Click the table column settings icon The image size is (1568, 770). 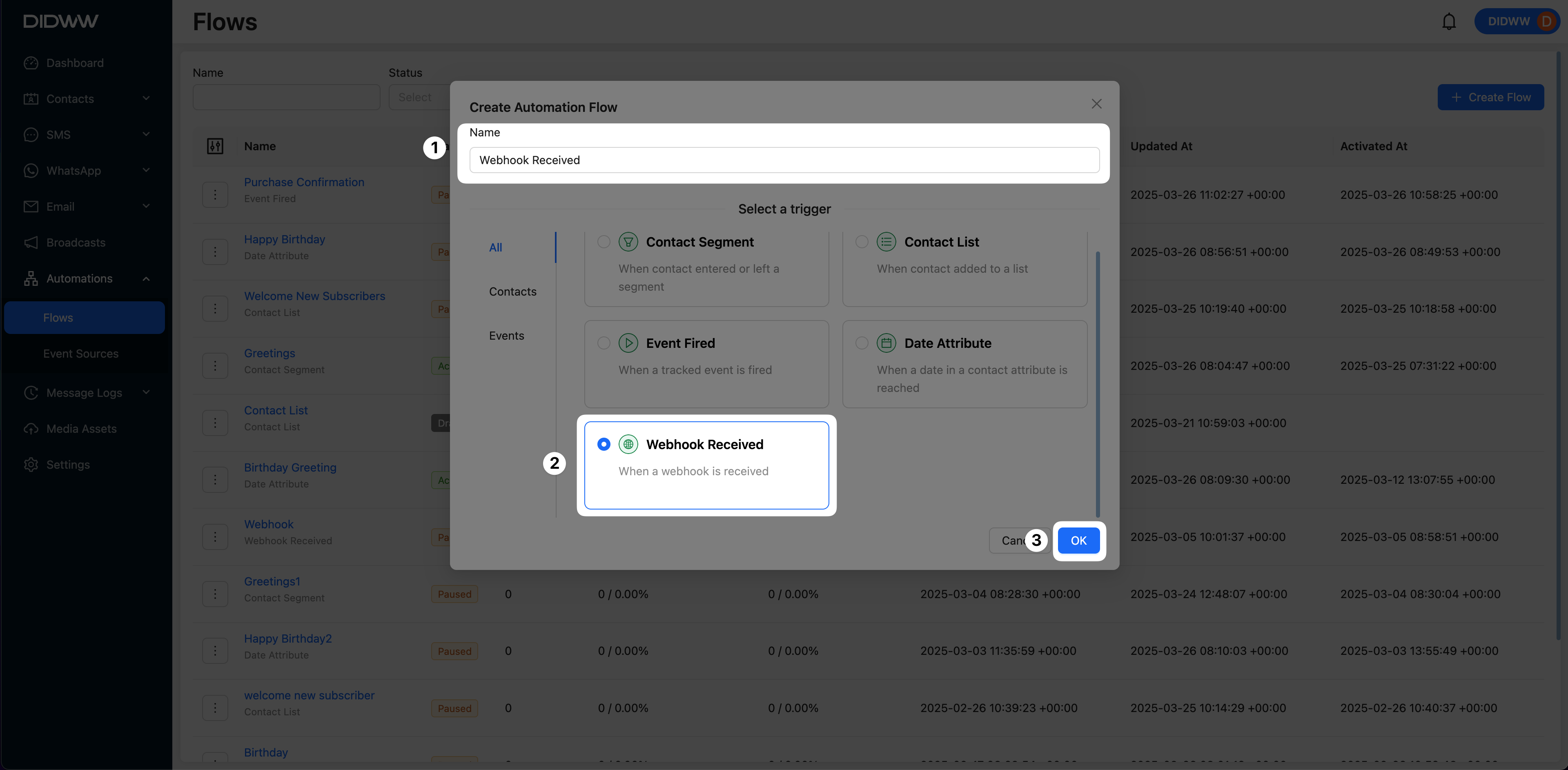click(x=215, y=146)
